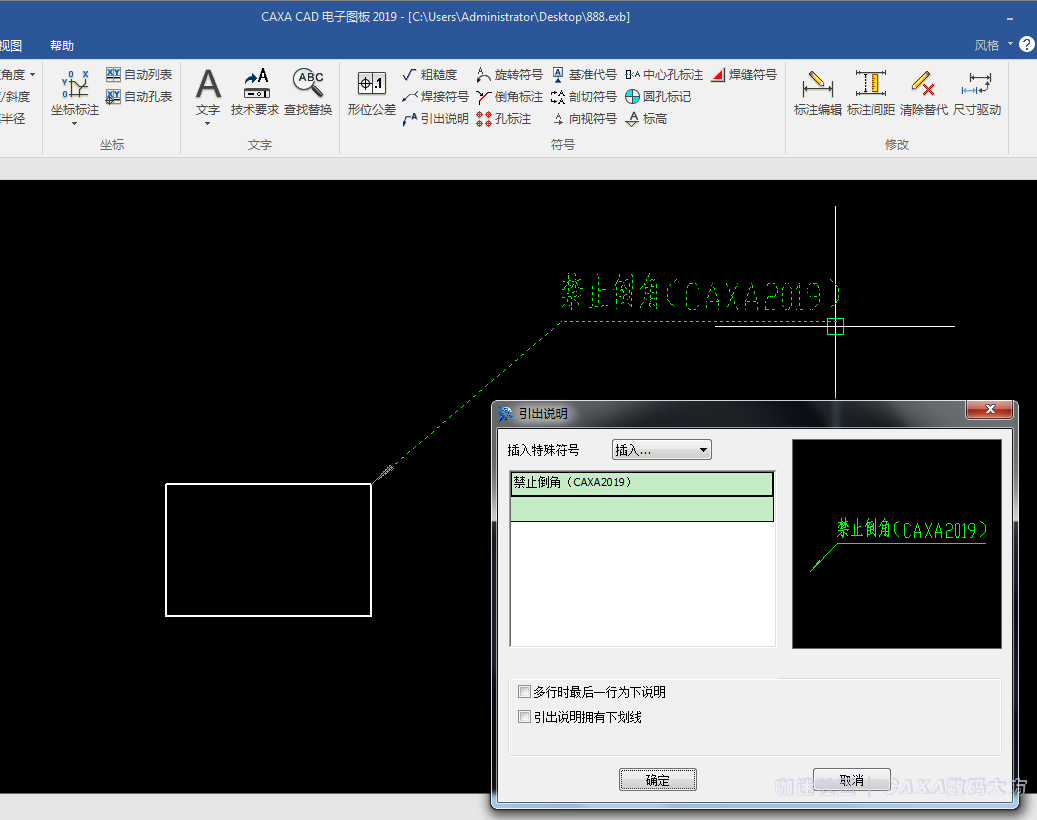Select the 粗糙度 roughness symbol tool
Screen dimensions: 1037x820
(x=430, y=75)
